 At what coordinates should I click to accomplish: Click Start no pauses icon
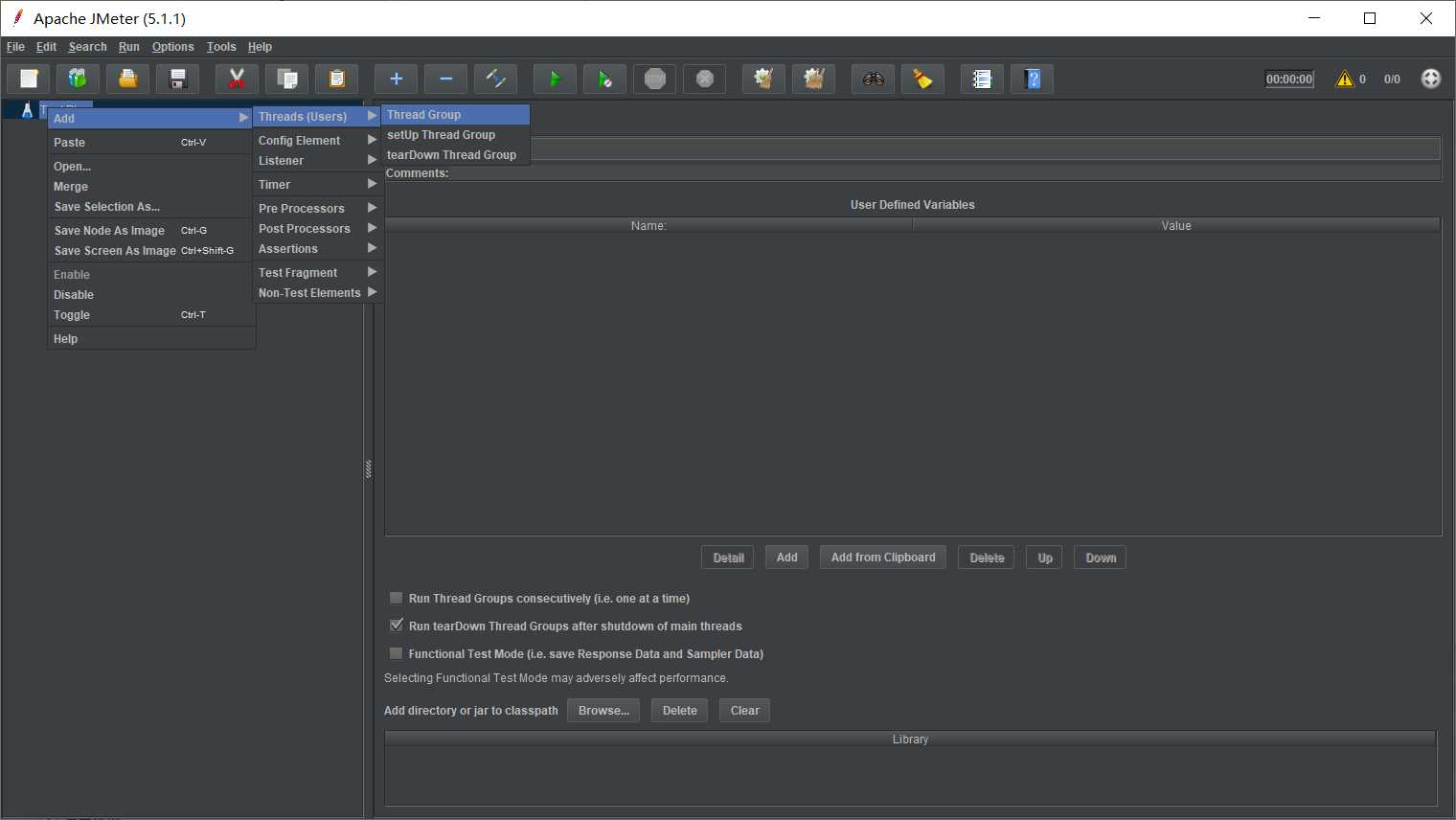tap(604, 79)
